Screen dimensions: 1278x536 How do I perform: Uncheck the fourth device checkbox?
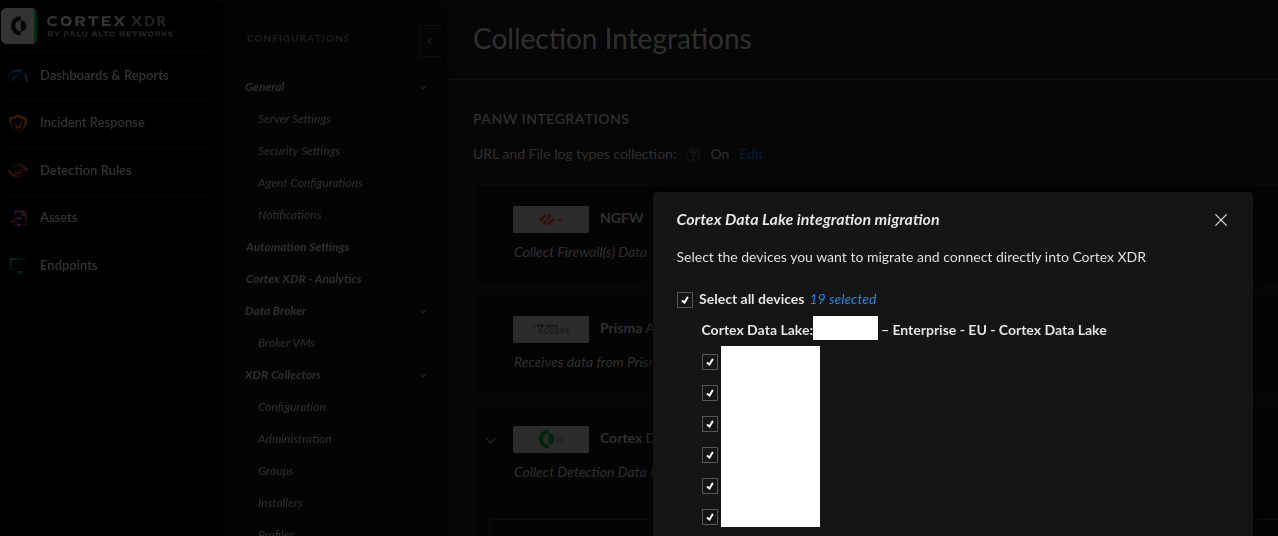coord(710,455)
